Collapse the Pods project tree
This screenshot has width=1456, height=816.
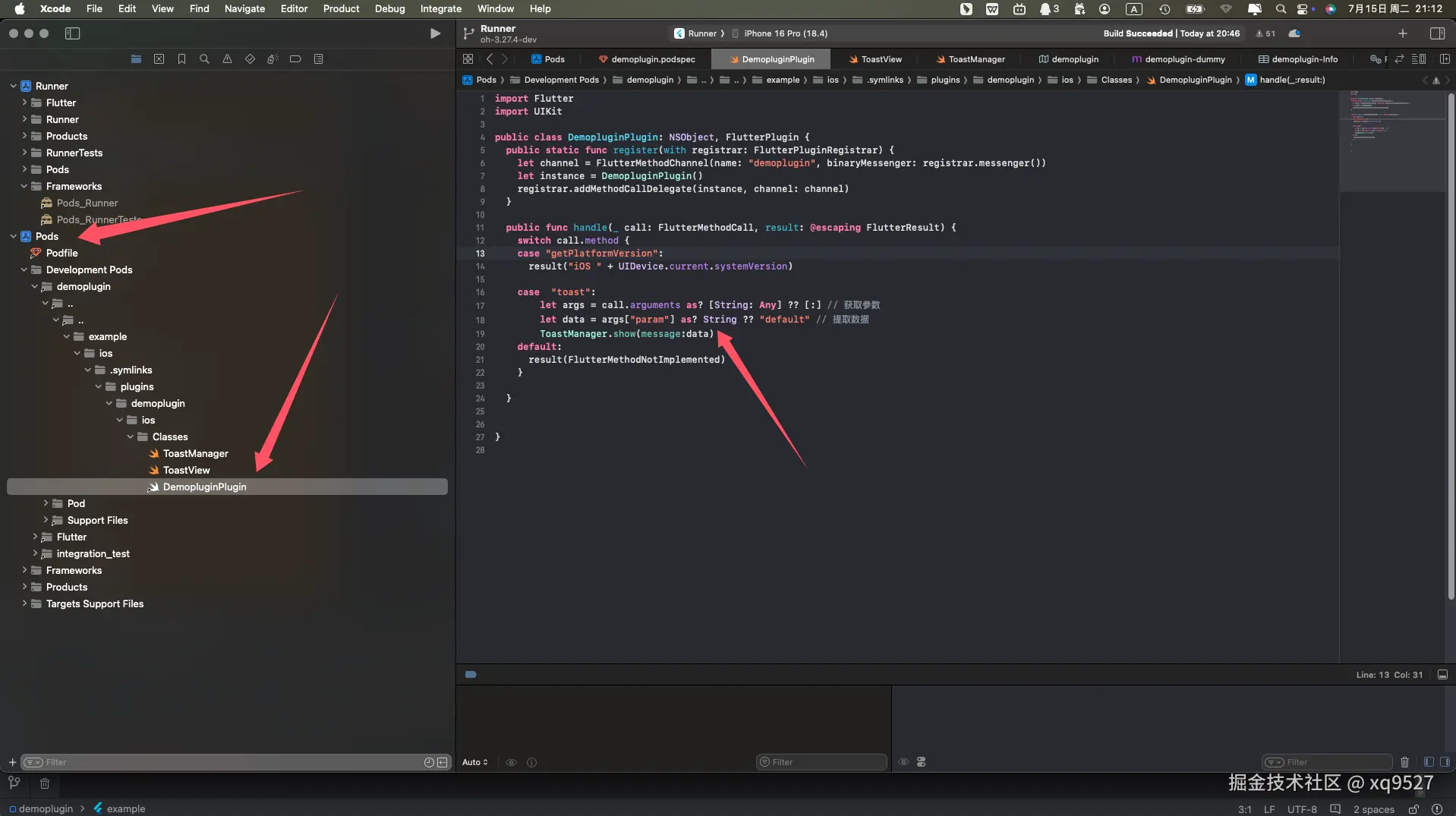pyautogui.click(x=13, y=236)
